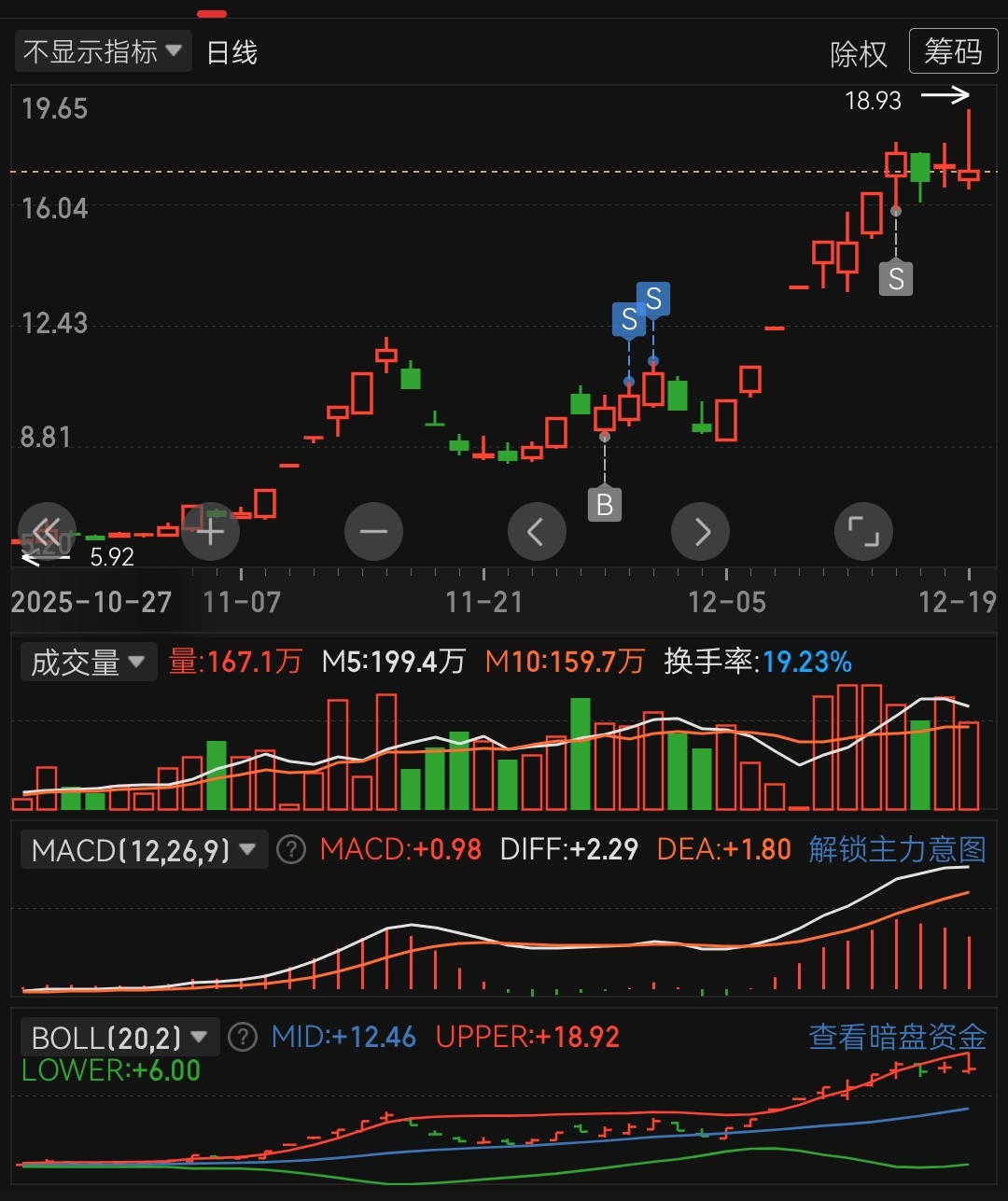This screenshot has height=1201, width=1008.
Task: Open BOLL help question-mark icon
Action: (243, 1037)
